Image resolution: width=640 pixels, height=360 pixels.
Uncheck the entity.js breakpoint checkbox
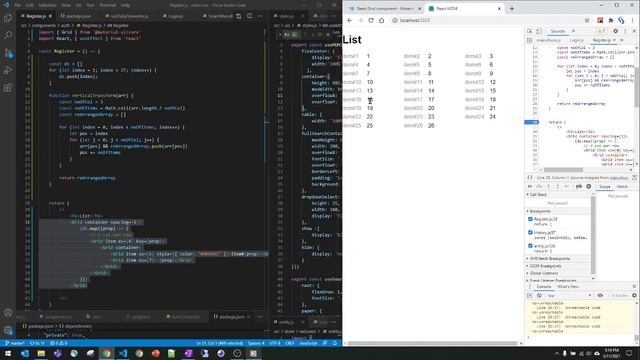pos(530,246)
